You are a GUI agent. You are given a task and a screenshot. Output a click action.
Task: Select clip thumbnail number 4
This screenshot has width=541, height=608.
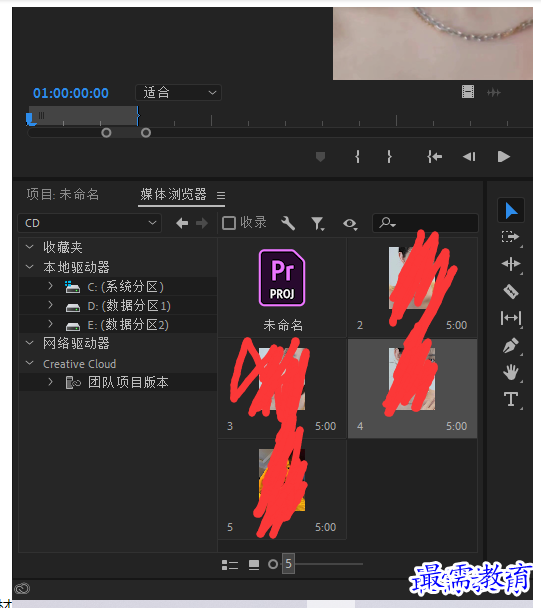pyautogui.click(x=412, y=389)
